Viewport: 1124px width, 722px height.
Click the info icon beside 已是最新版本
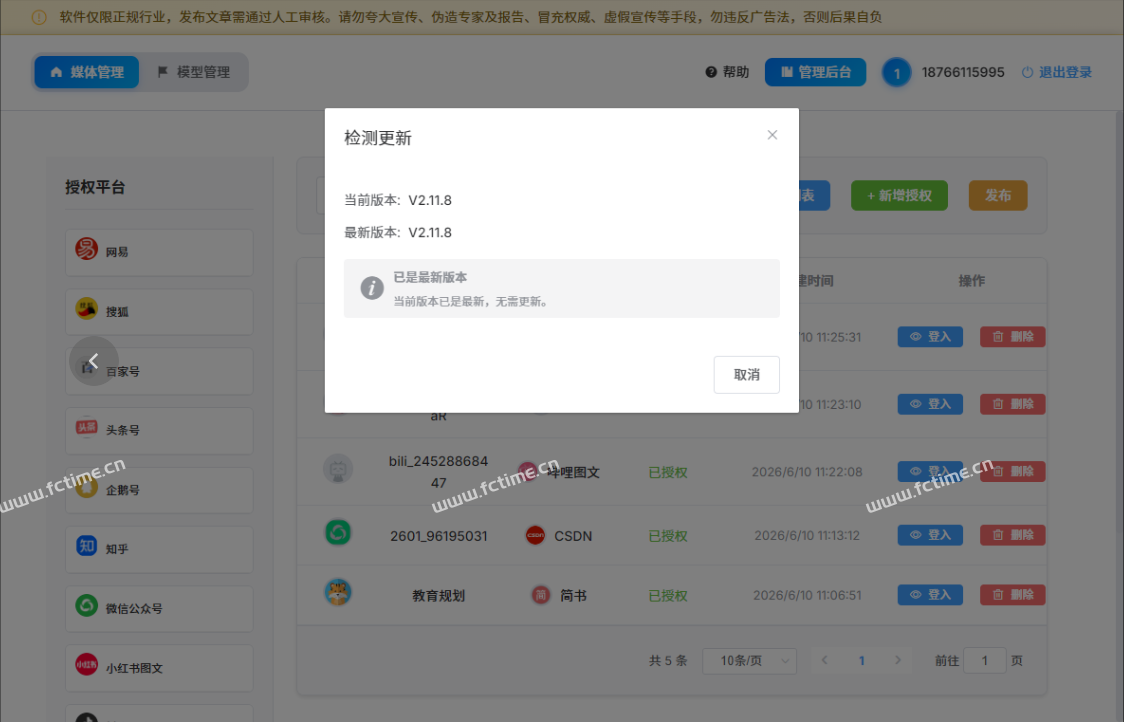click(371, 288)
